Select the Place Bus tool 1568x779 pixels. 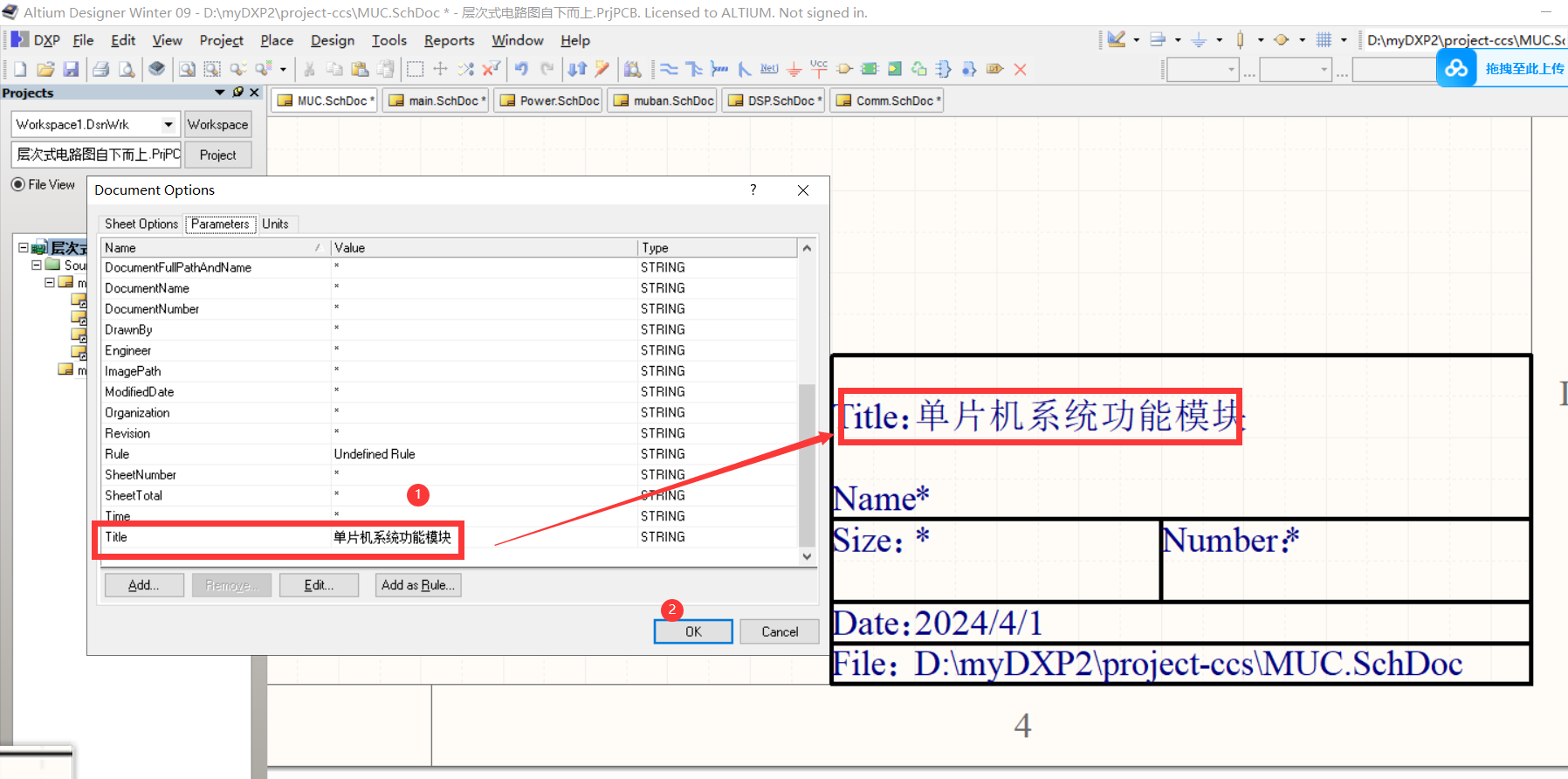tap(694, 69)
